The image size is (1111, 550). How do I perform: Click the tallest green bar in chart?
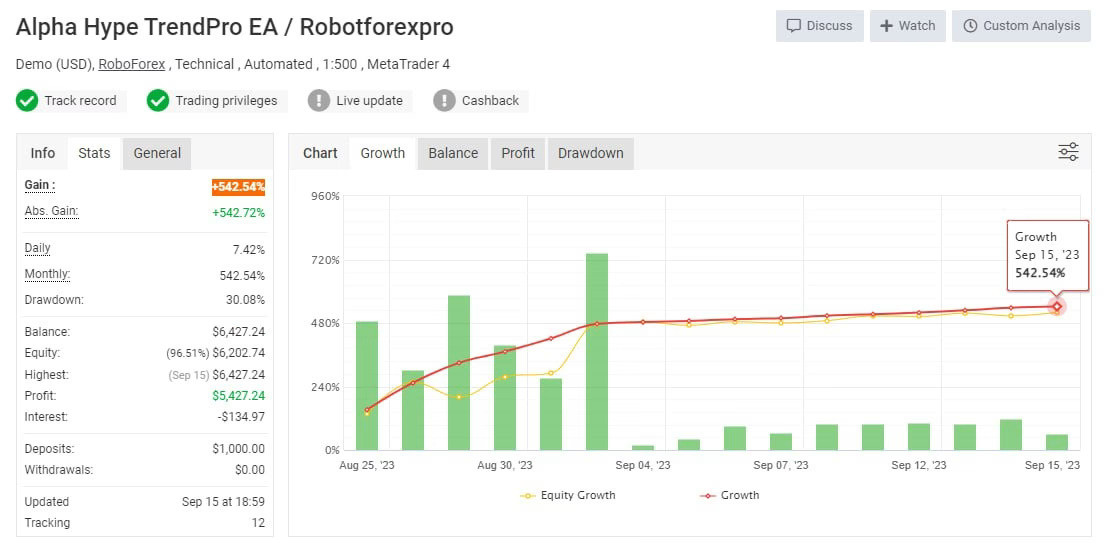[597, 350]
